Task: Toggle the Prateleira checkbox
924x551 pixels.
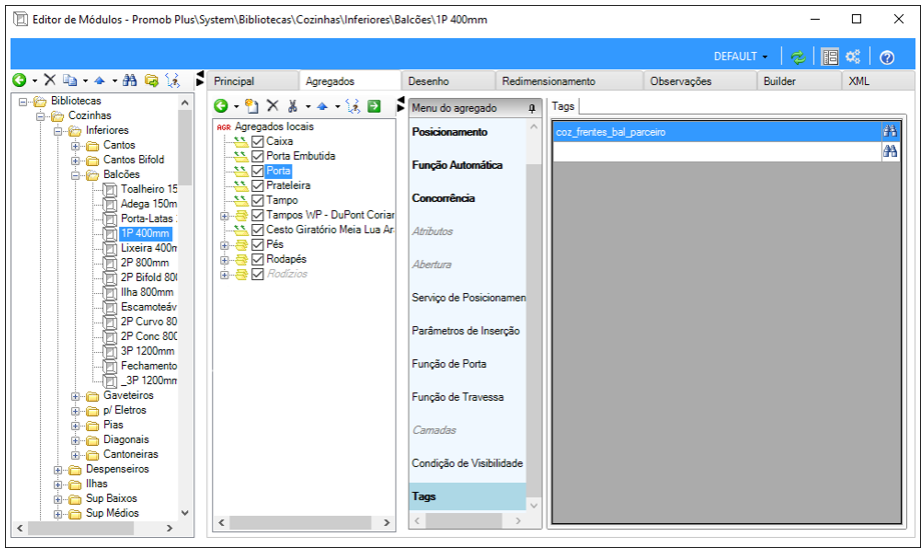Action: click(258, 186)
